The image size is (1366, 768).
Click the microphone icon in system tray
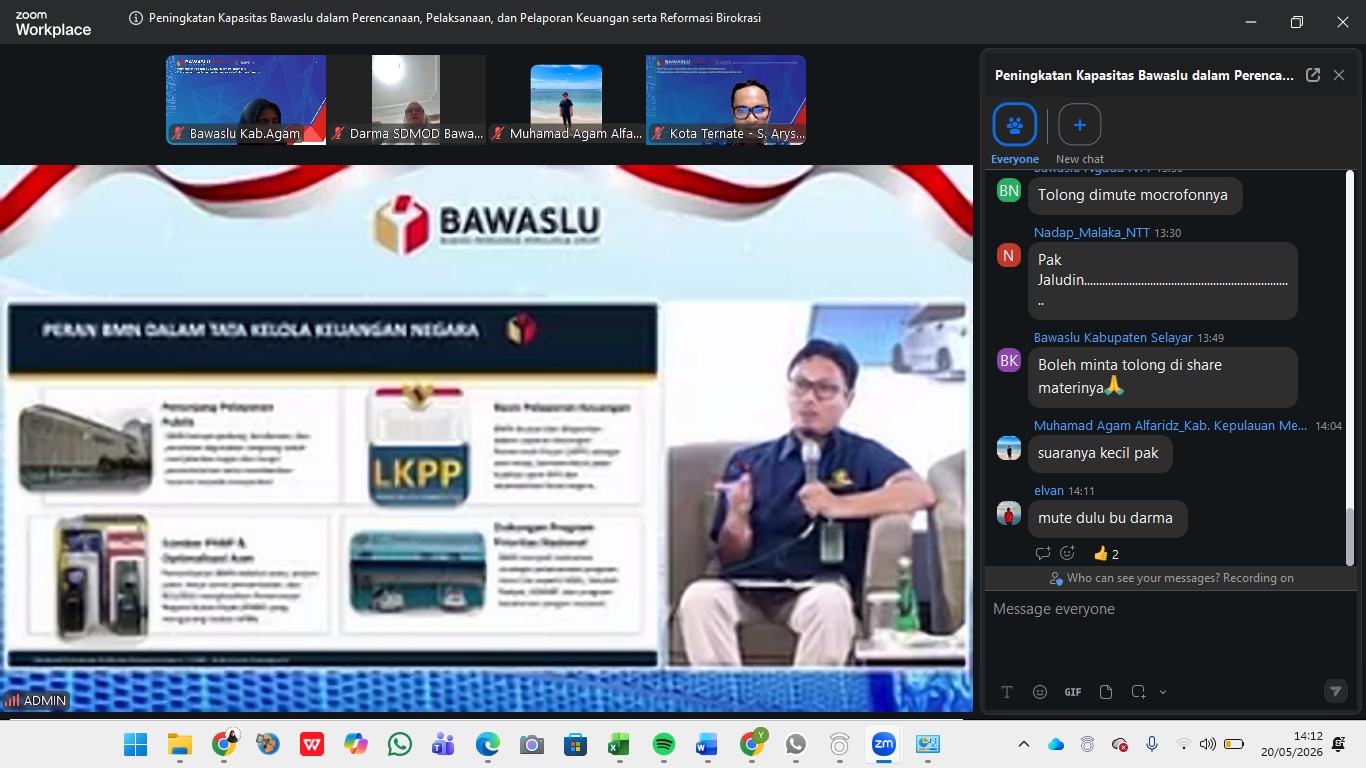click(x=1152, y=745)
